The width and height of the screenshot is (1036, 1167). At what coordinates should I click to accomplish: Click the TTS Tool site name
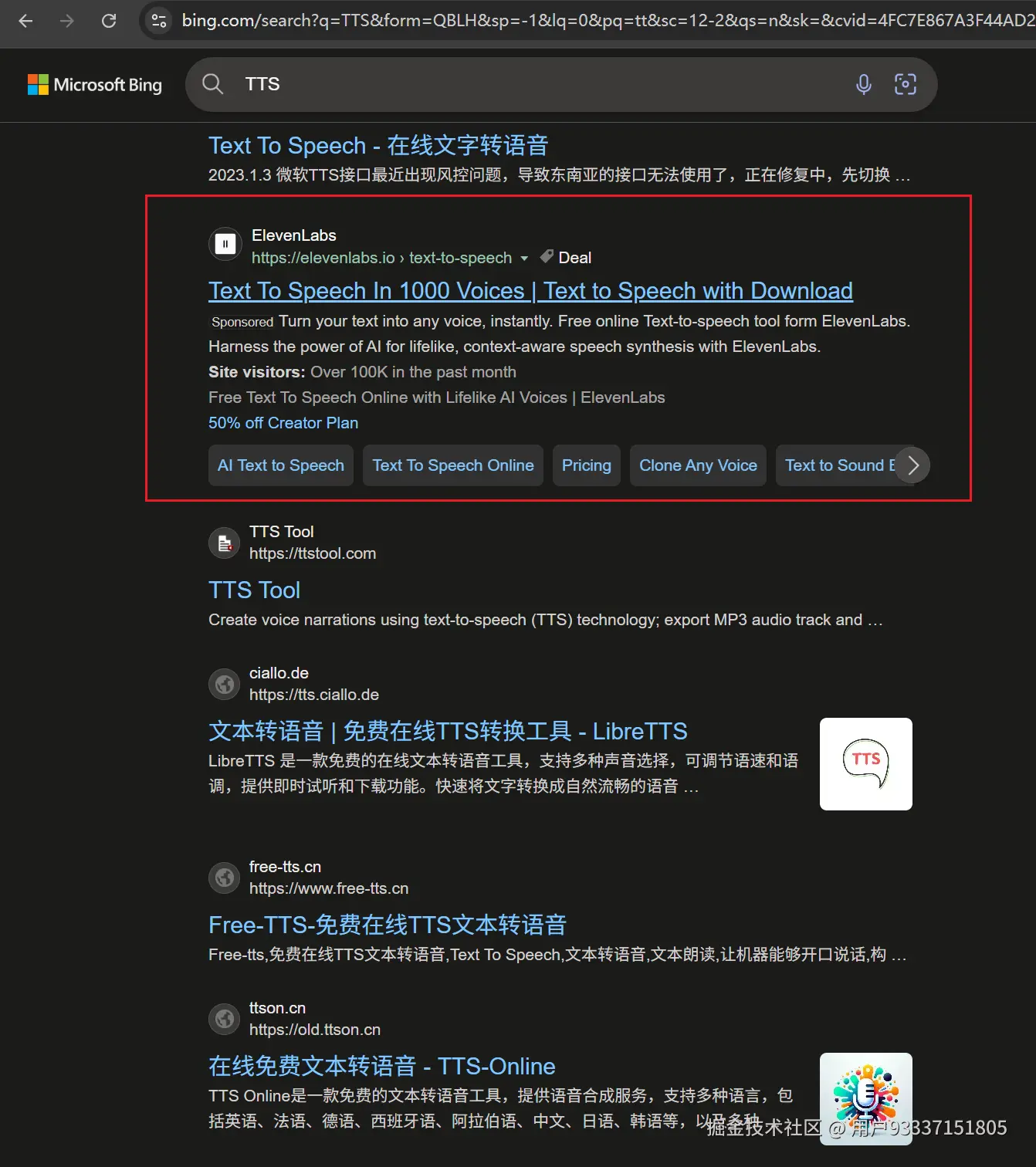pyautogui.click(x=281, y=532)
